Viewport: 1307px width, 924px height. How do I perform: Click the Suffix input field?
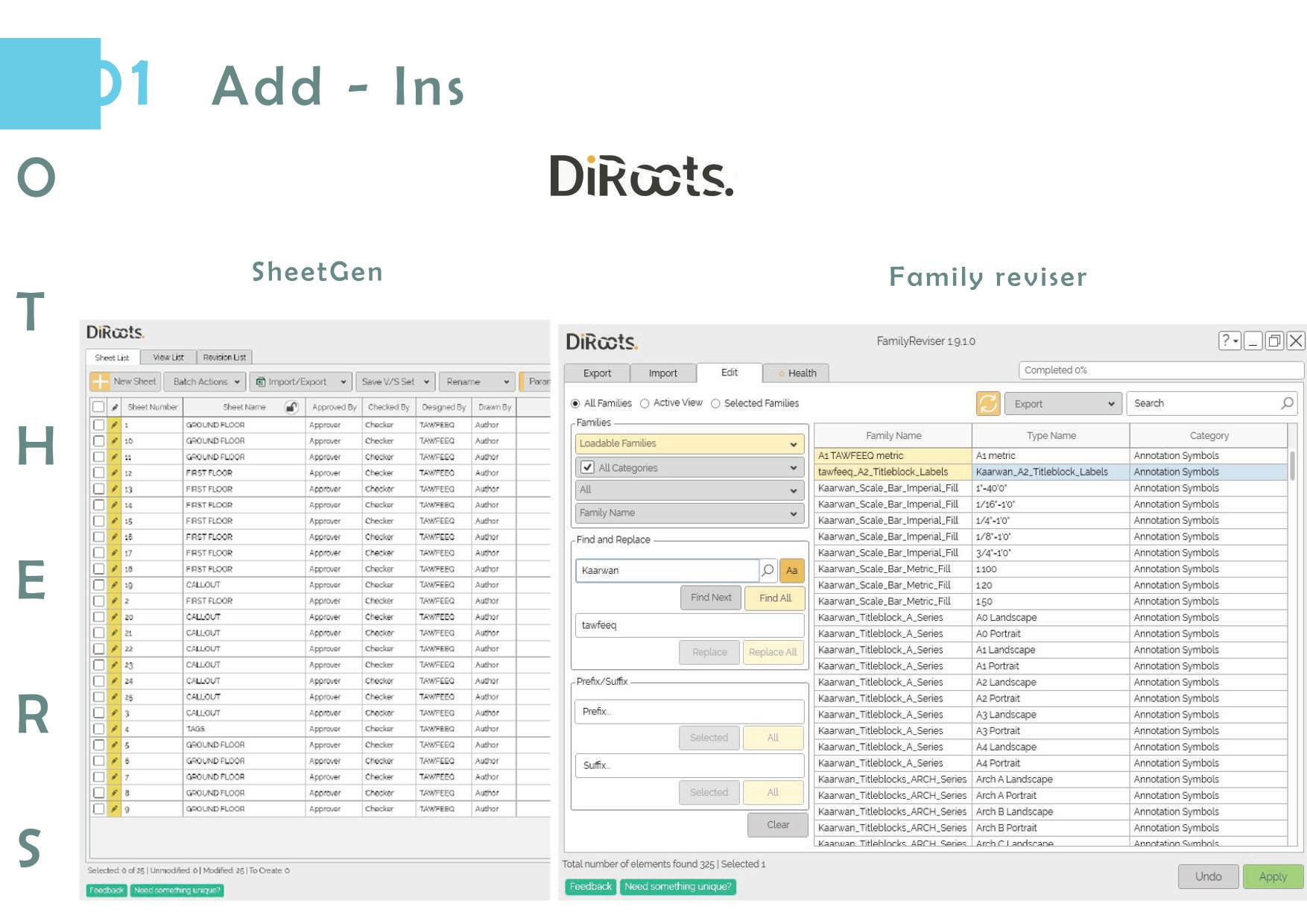click(x=689, y=765)
